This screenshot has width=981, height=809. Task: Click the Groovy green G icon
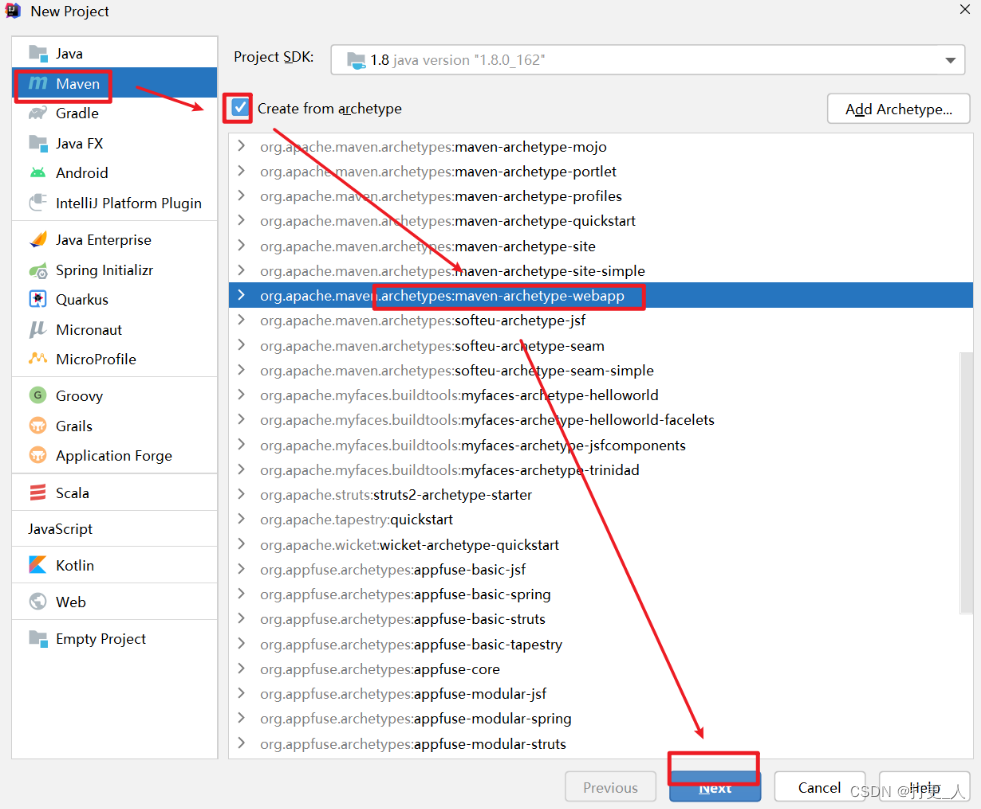click(38, 395)
